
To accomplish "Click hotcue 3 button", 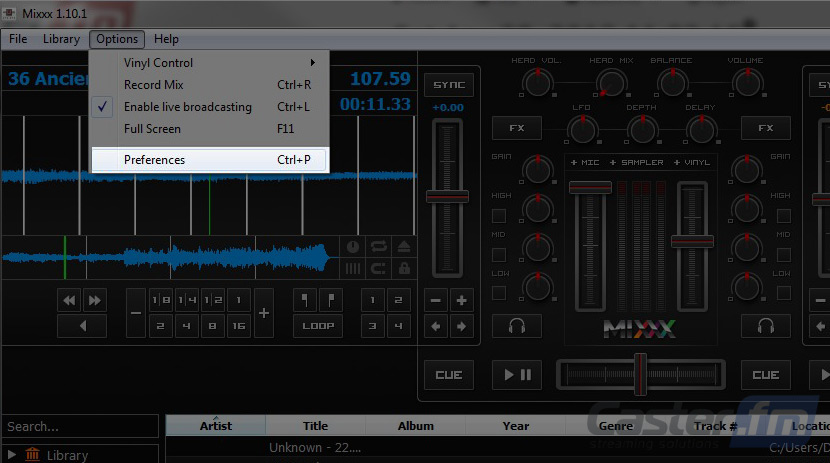I will [x=373, y=326].
